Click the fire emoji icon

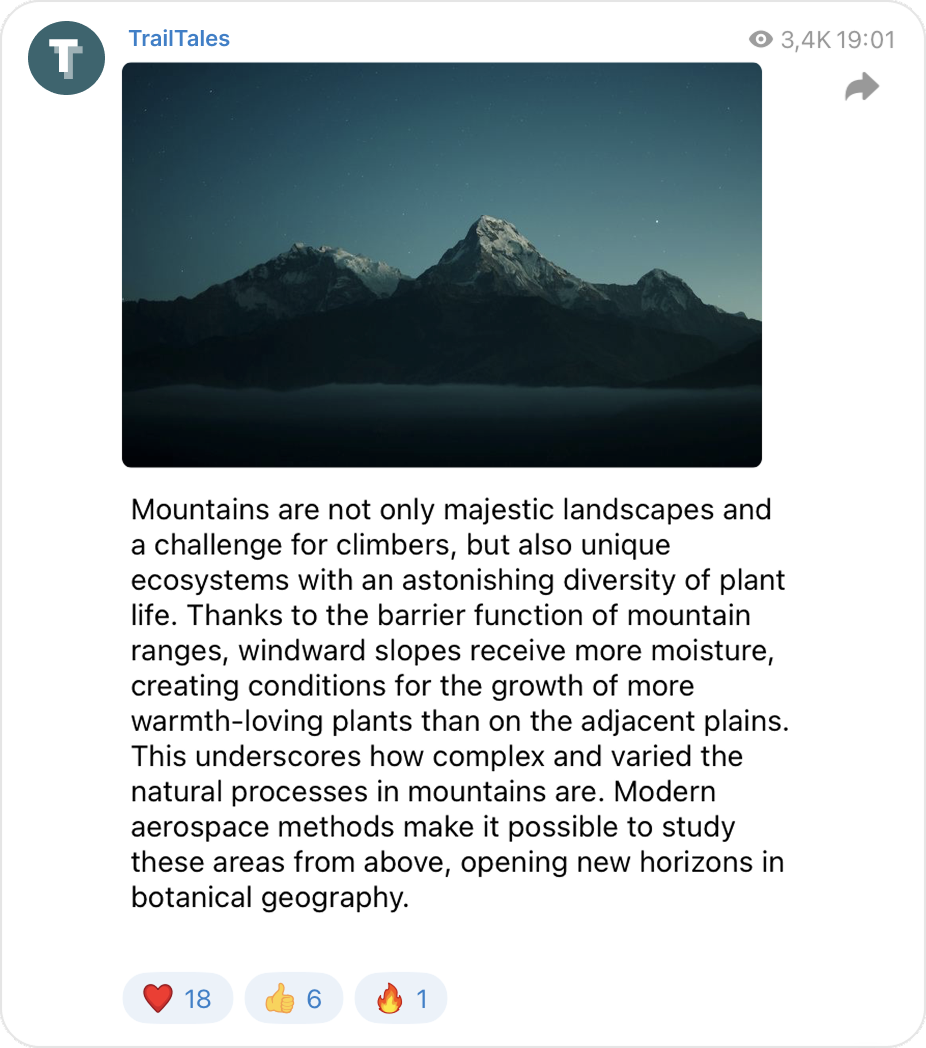pos(389,998)
